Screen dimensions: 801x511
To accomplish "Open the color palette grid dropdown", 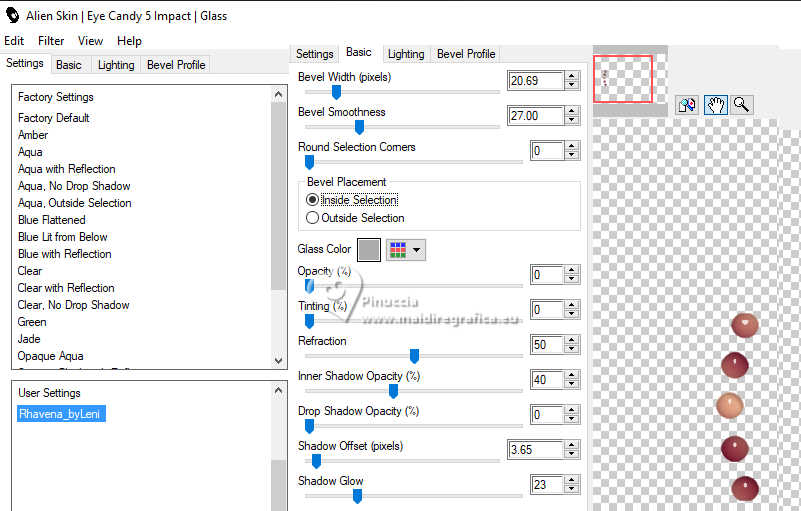I will click(x=406, y=250).
